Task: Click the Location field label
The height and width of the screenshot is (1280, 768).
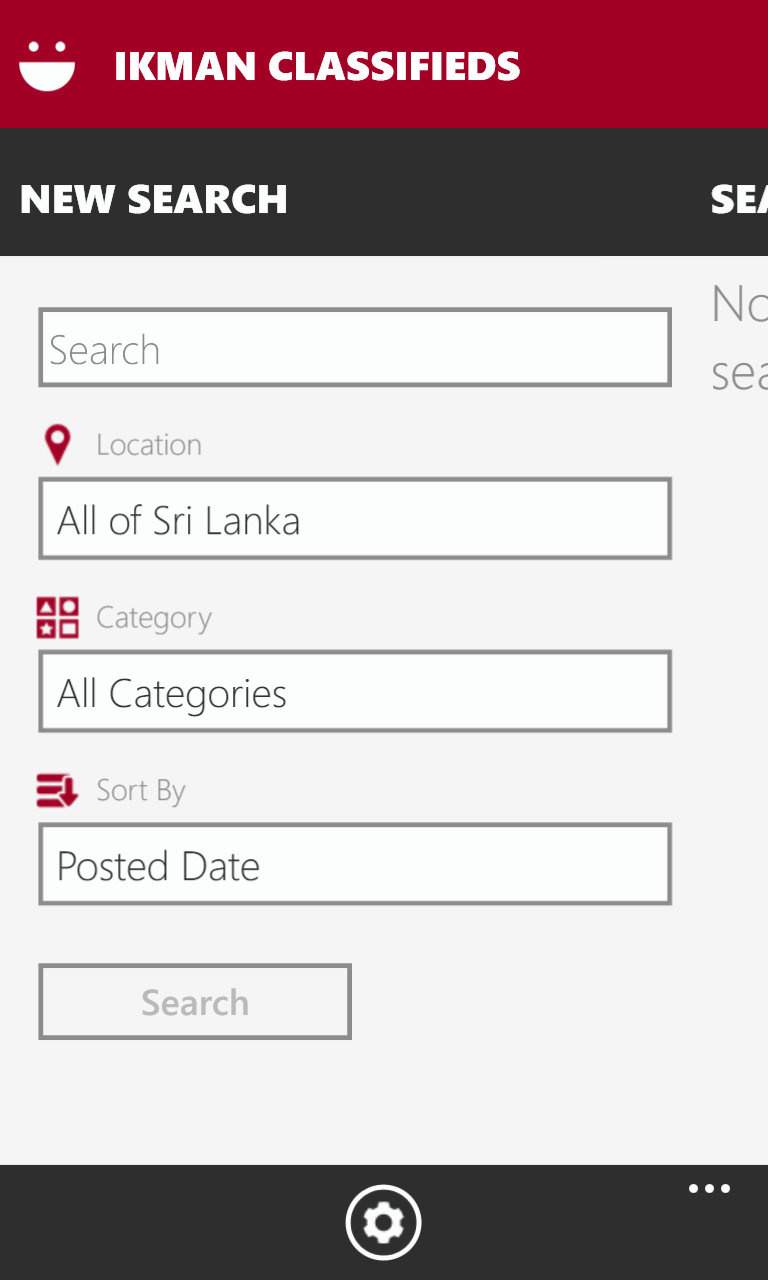Action: (149, 445)
